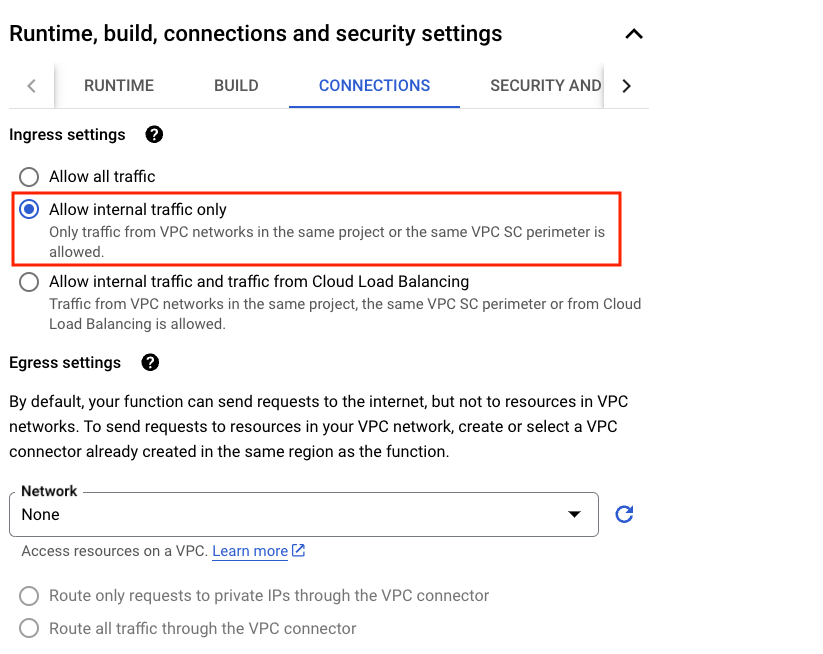Switch to the RUNTIME tab

tap(119, 86)
